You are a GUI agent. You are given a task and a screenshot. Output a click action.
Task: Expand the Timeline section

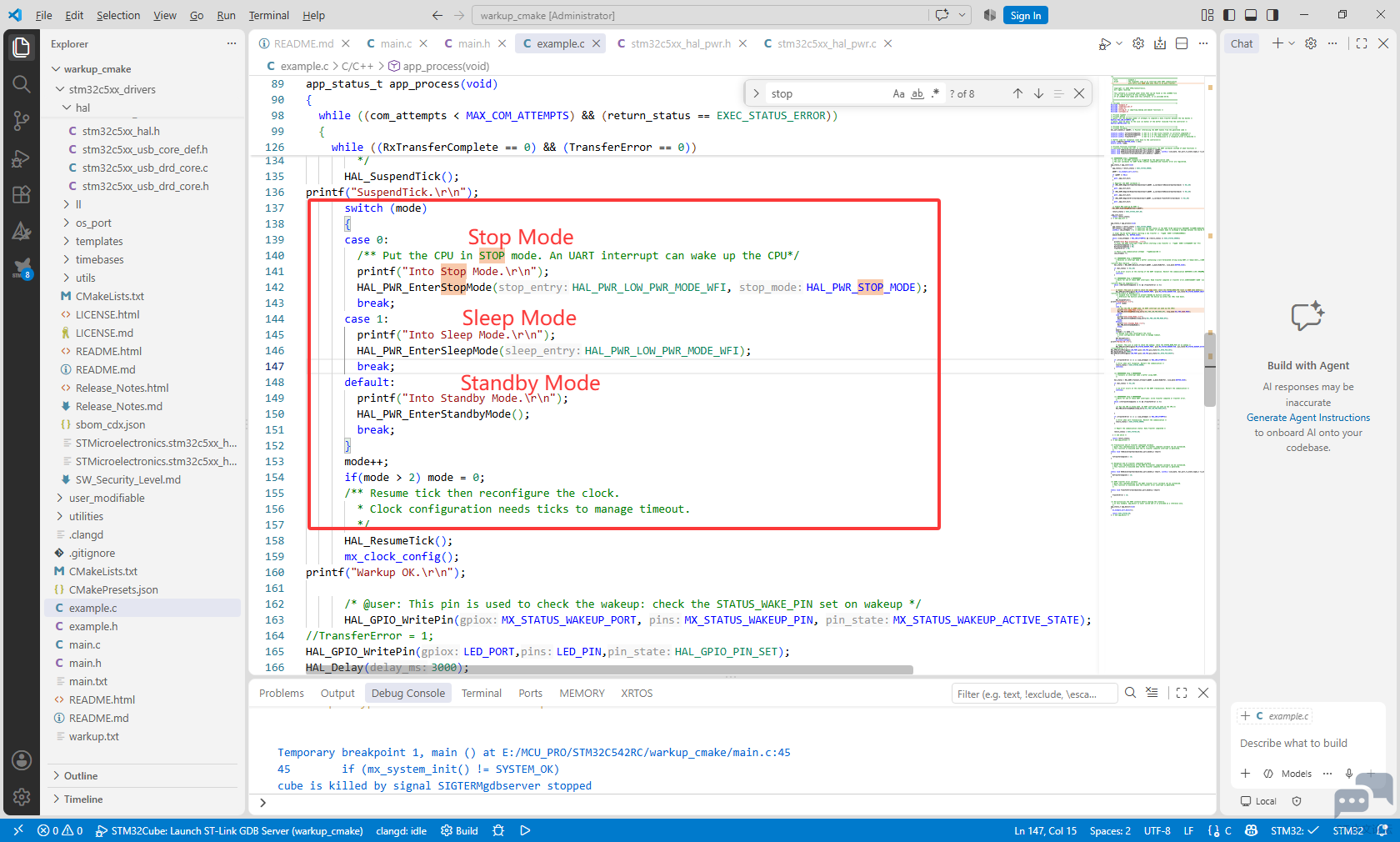coord(83,799)
